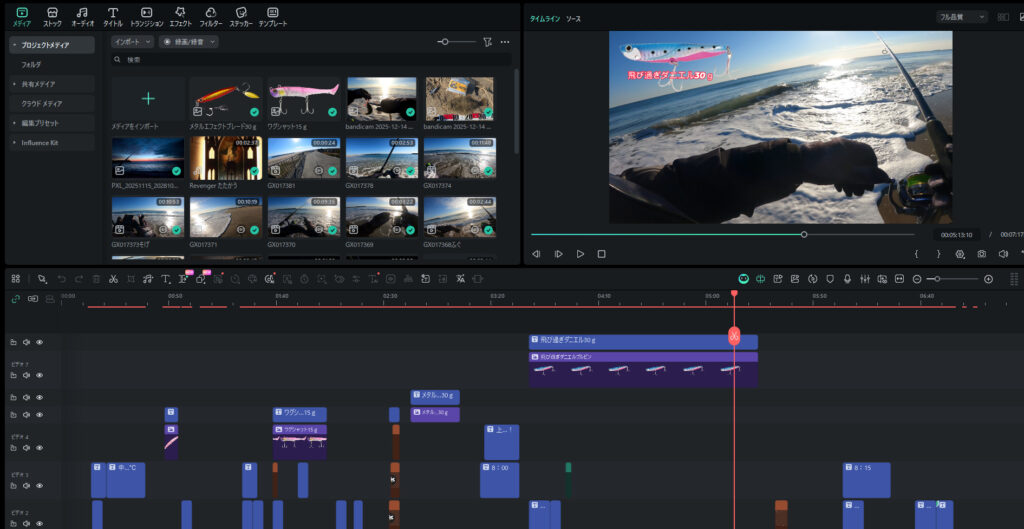The image size is (1024, 529).
Task: Open the 録画/録音 record dropdown
Action: (x=188, y=42)
